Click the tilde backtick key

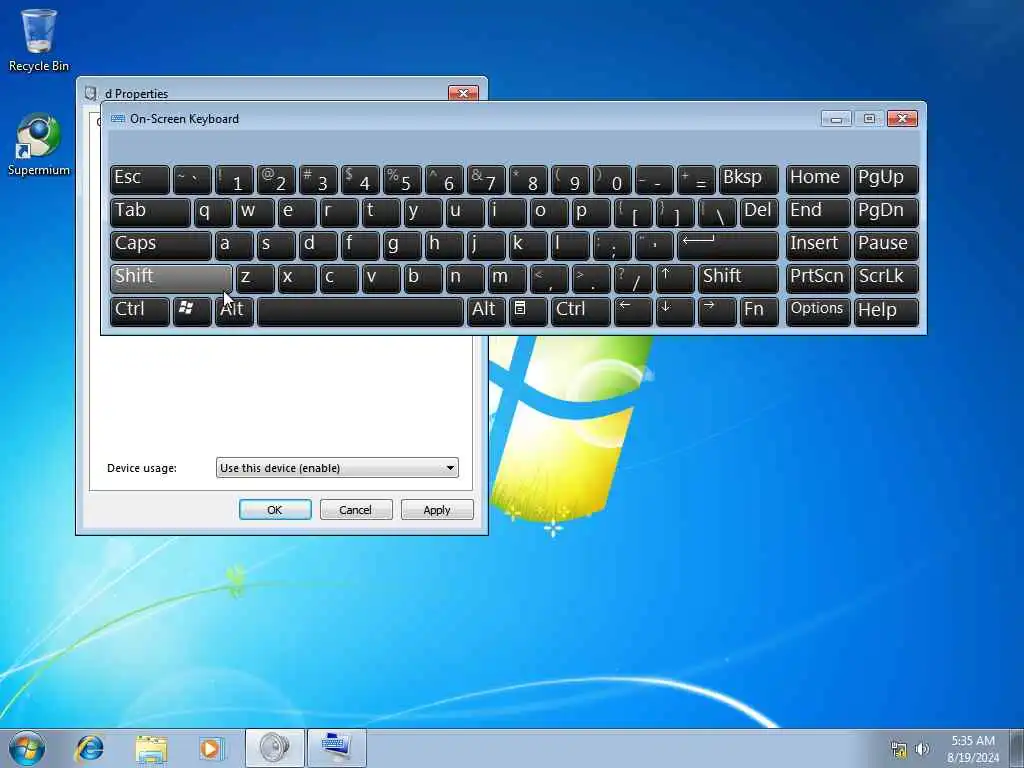192,180
